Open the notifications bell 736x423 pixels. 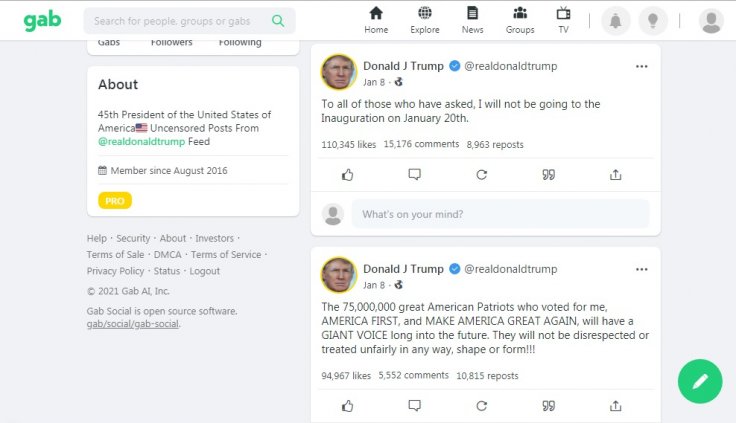[615, 21]
